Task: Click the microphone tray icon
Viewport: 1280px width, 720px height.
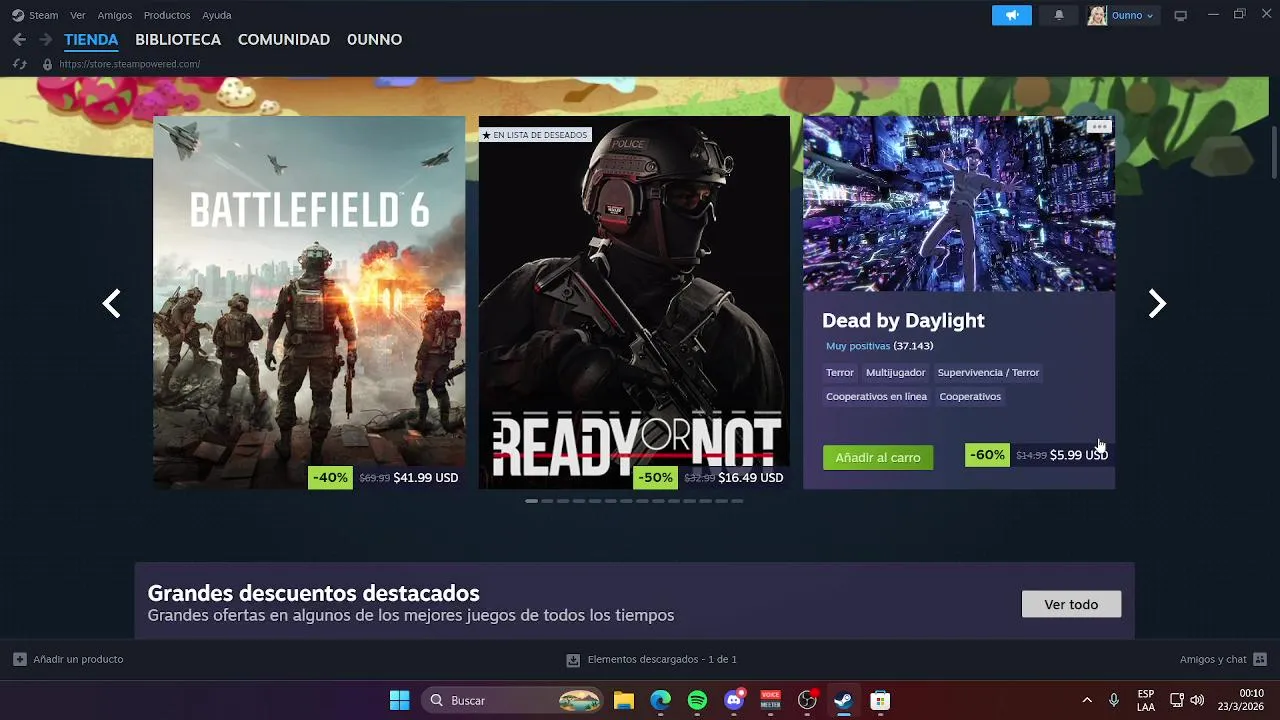Action: 1114,700
